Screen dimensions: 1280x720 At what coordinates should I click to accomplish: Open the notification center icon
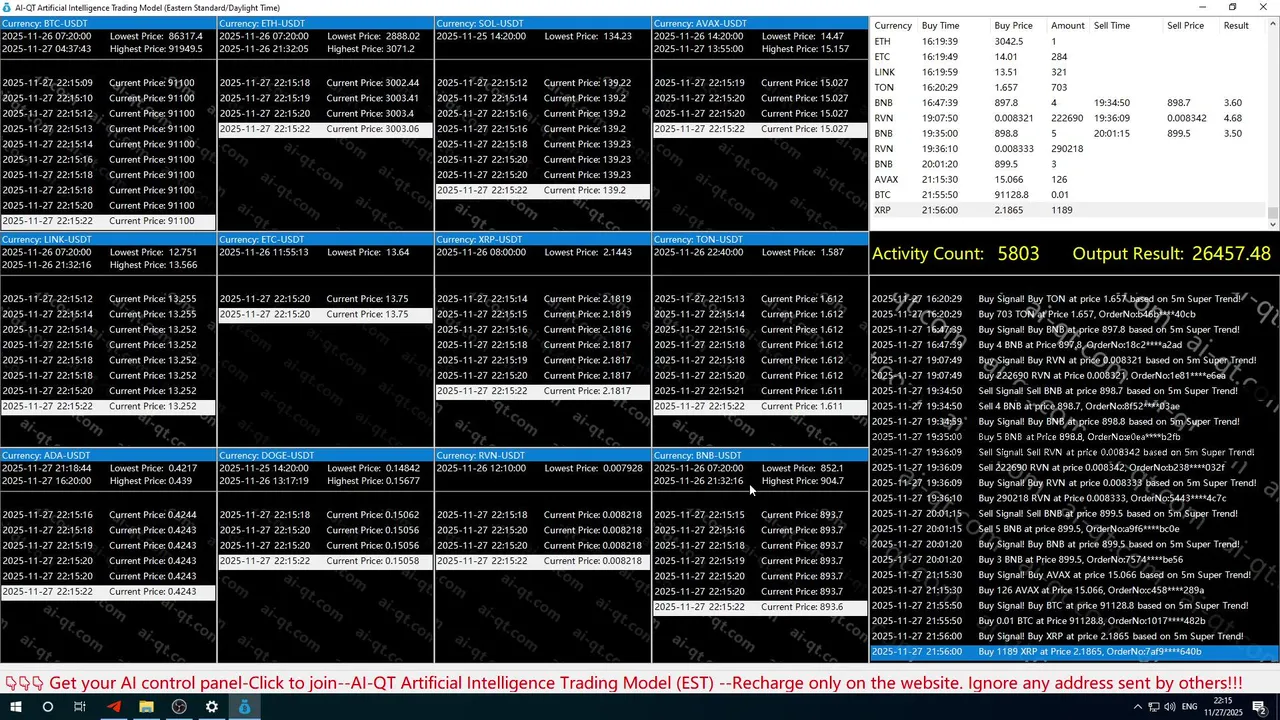coord(1259,707)
